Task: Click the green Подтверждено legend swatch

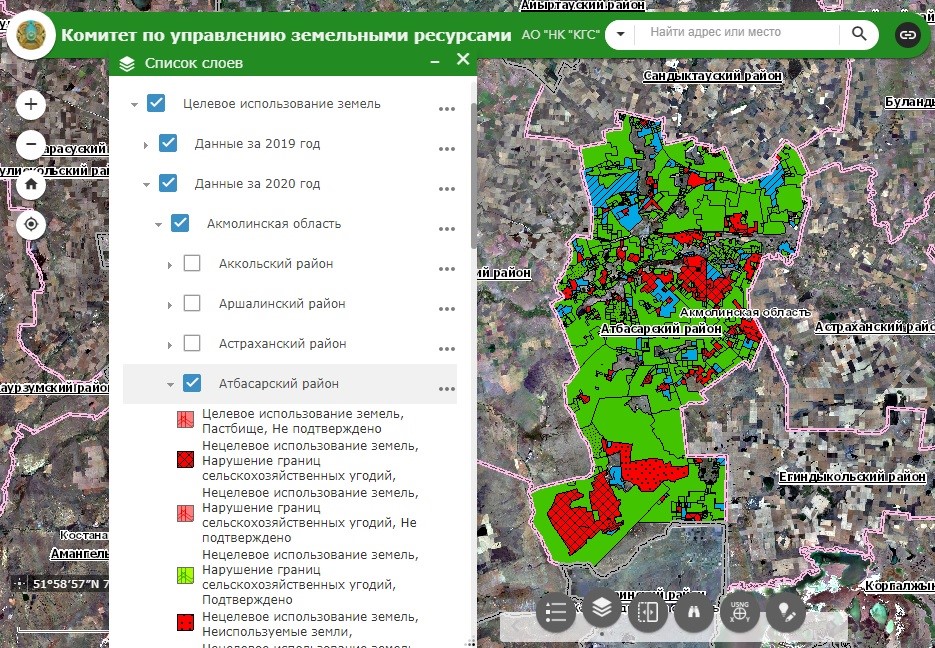Action: [x=185, y=576]
